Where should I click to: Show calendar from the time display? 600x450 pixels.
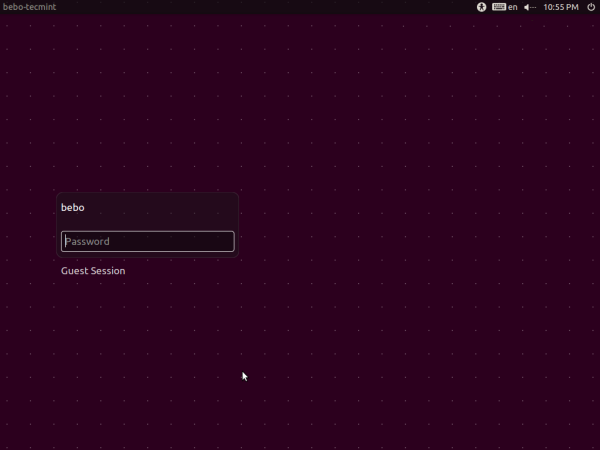[560, 7]
